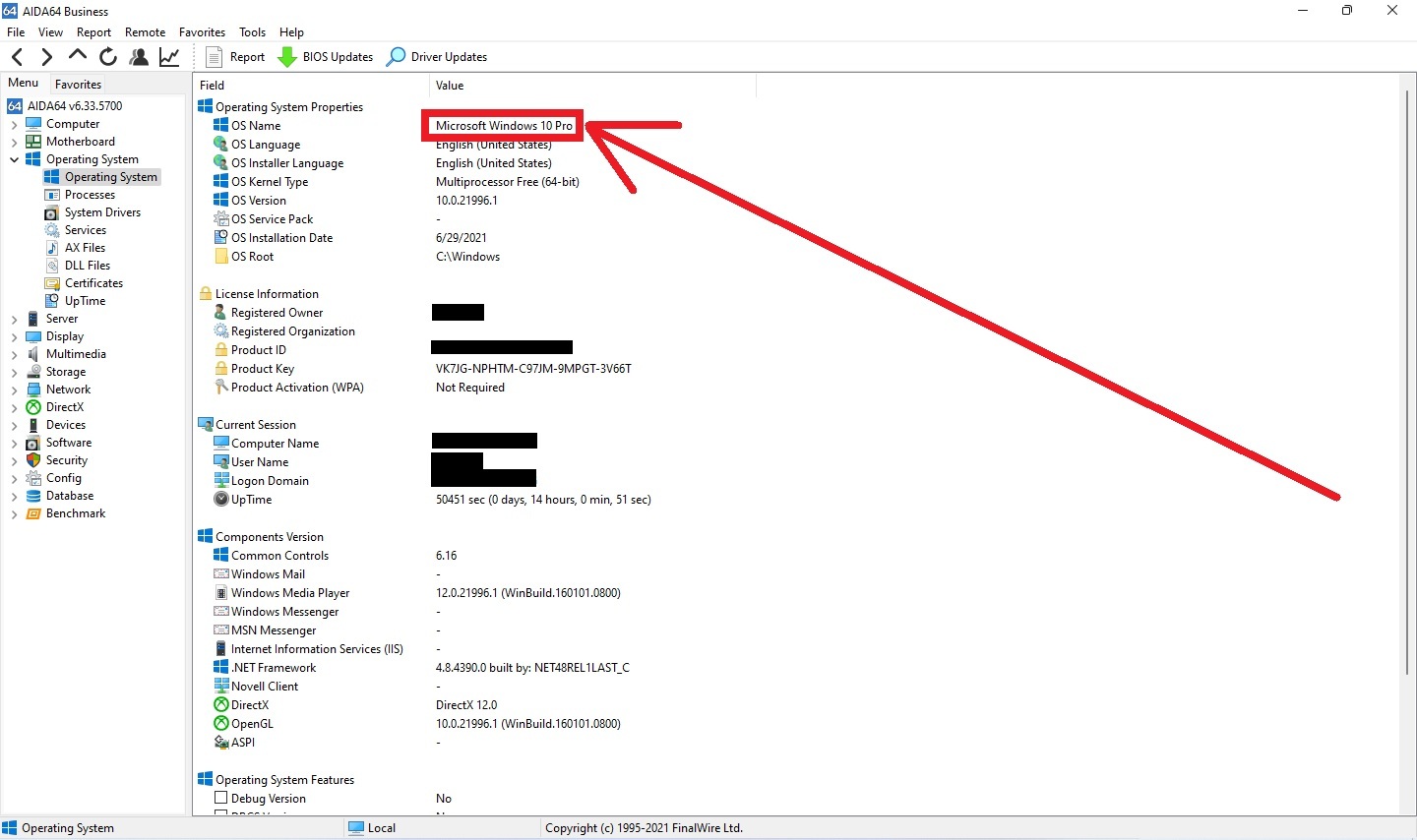Select Services in the tree

(86, 230)
